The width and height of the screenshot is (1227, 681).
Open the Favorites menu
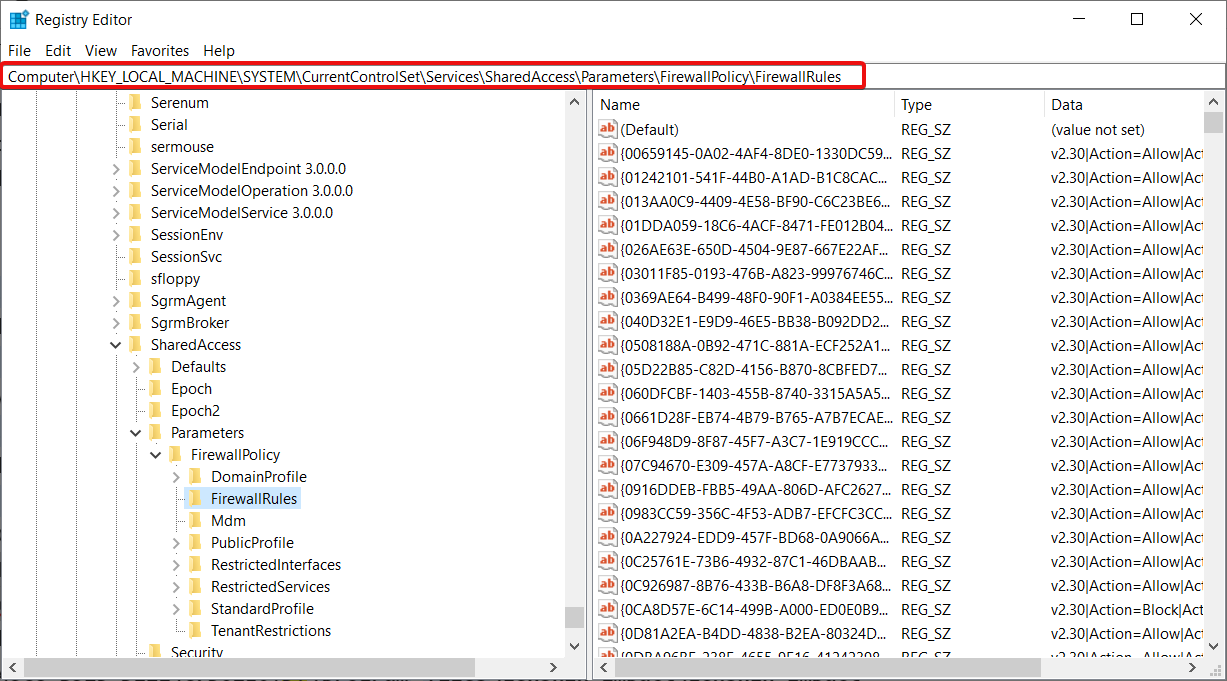click(160, 50)
